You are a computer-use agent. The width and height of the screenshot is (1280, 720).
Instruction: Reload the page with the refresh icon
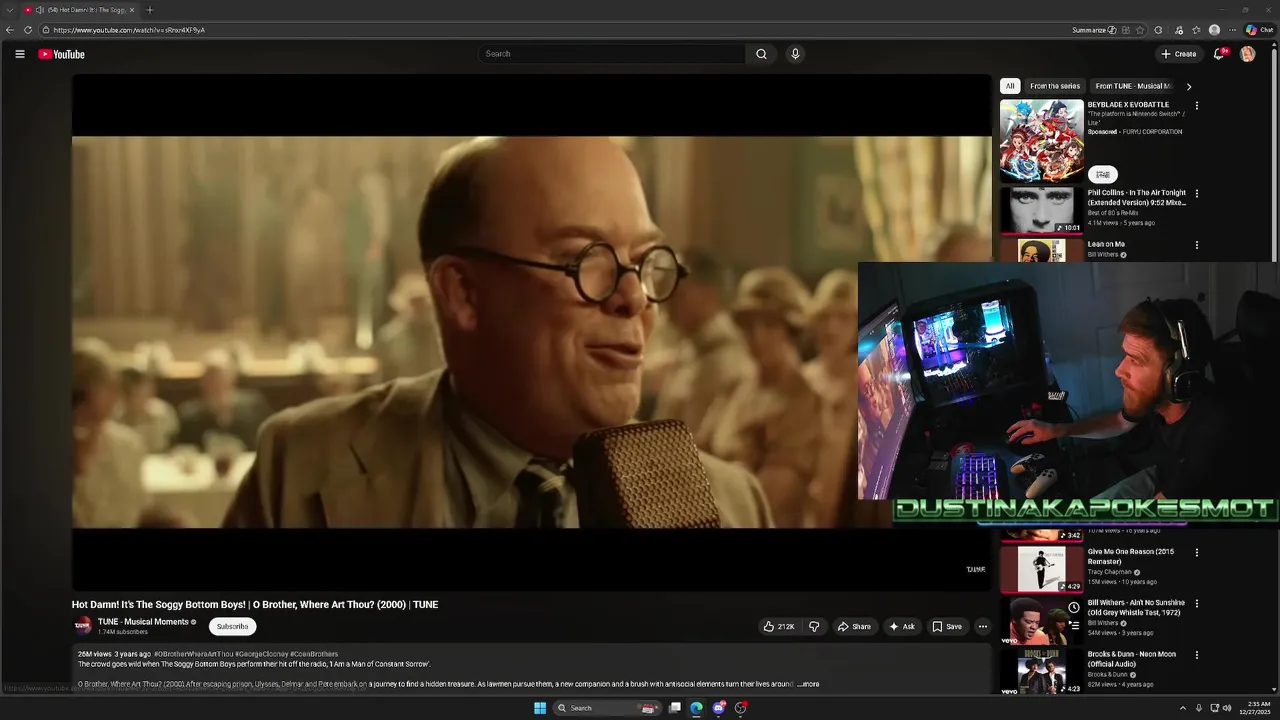click(x=28, y=30)
